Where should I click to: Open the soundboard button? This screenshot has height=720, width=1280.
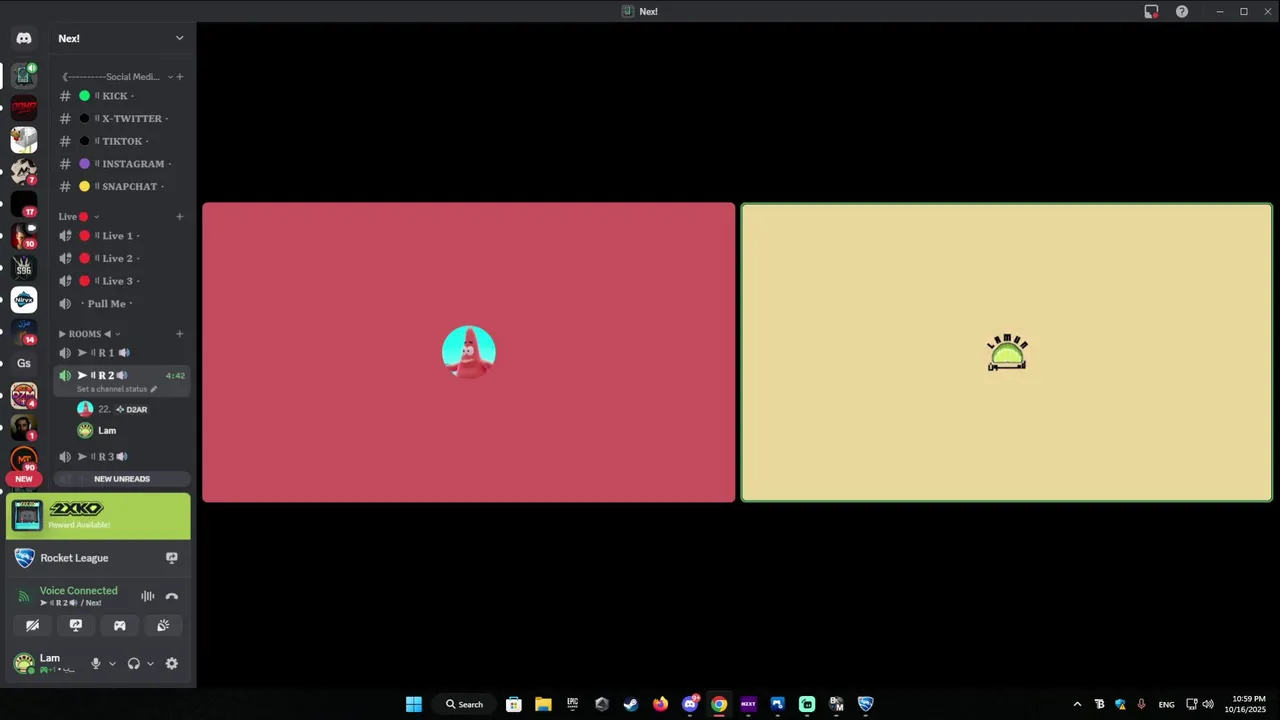(x=163, y=625)
